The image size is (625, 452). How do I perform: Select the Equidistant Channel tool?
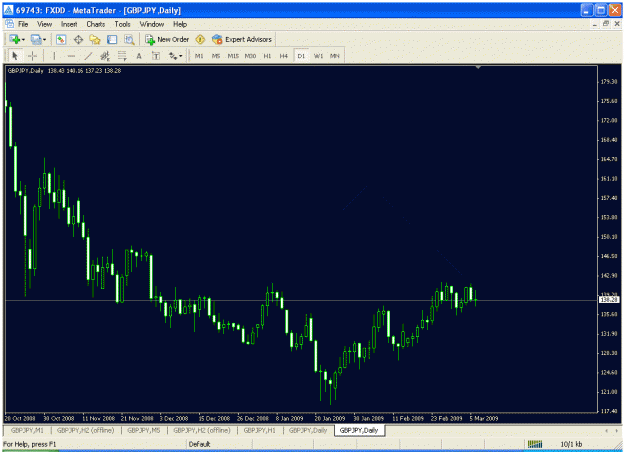coord(105,56)
